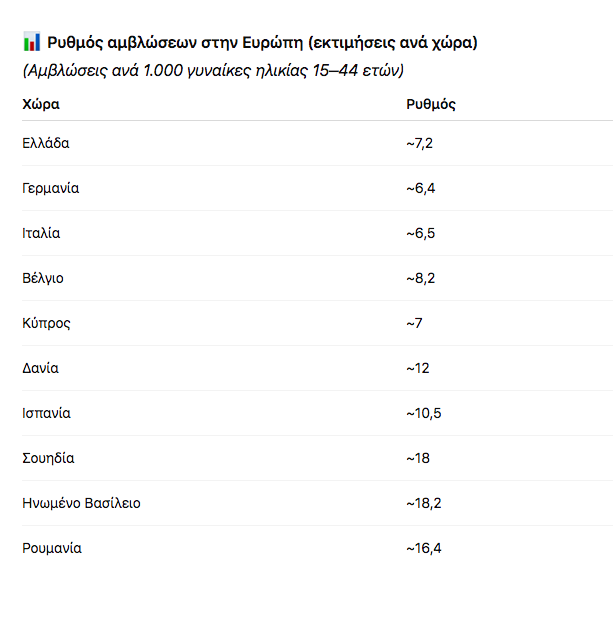This screenshot has height=639, width=613.
Task: Click the Κύπρος country cell
Action: [46, 323]
